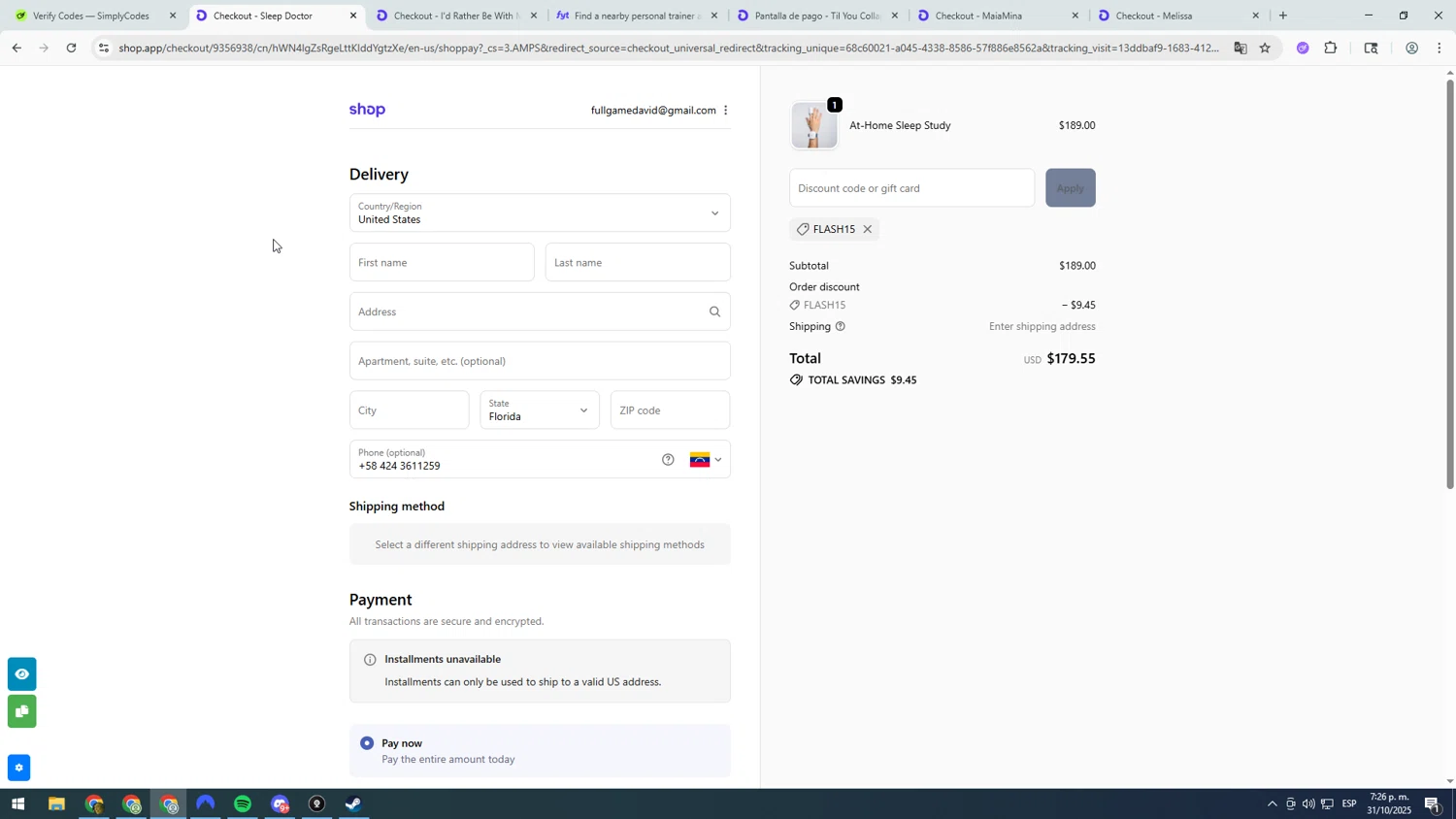Screen dimensions: 1456x819
Task: Click translate page icon in address bar
Action: point(1240,48)
